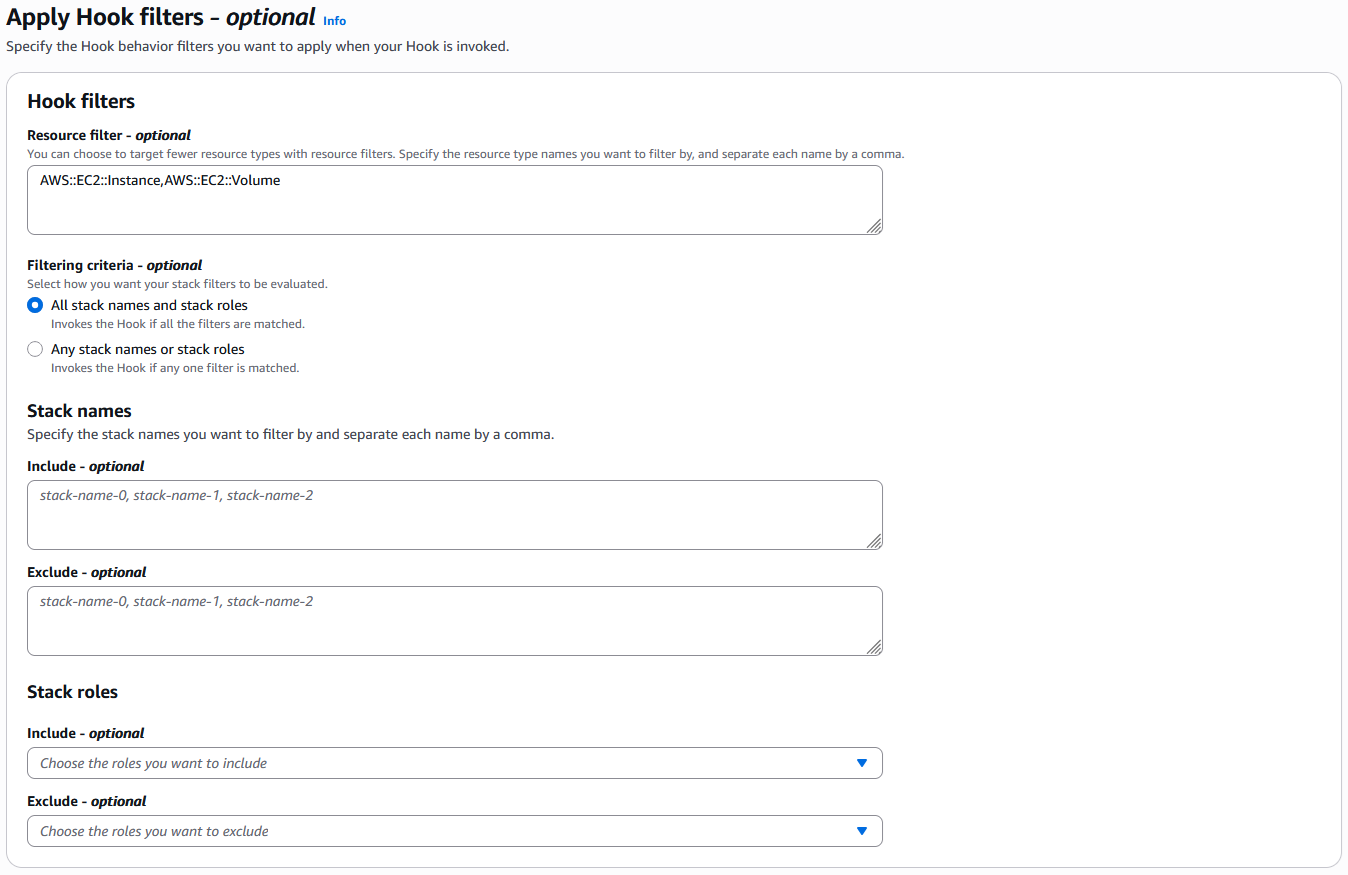Open the "Choose the roles you want to exclude" dropdown

[x=455, y=830]
